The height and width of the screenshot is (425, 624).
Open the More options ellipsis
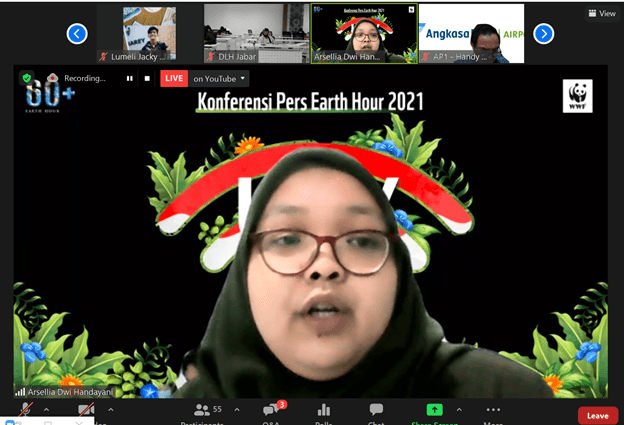tap(493, 410)
